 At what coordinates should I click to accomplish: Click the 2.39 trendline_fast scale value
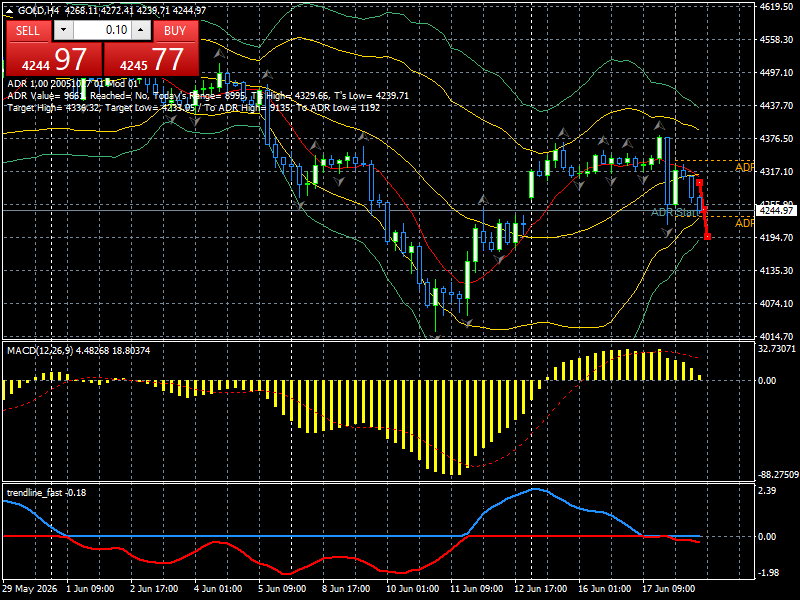pos(767,490)
